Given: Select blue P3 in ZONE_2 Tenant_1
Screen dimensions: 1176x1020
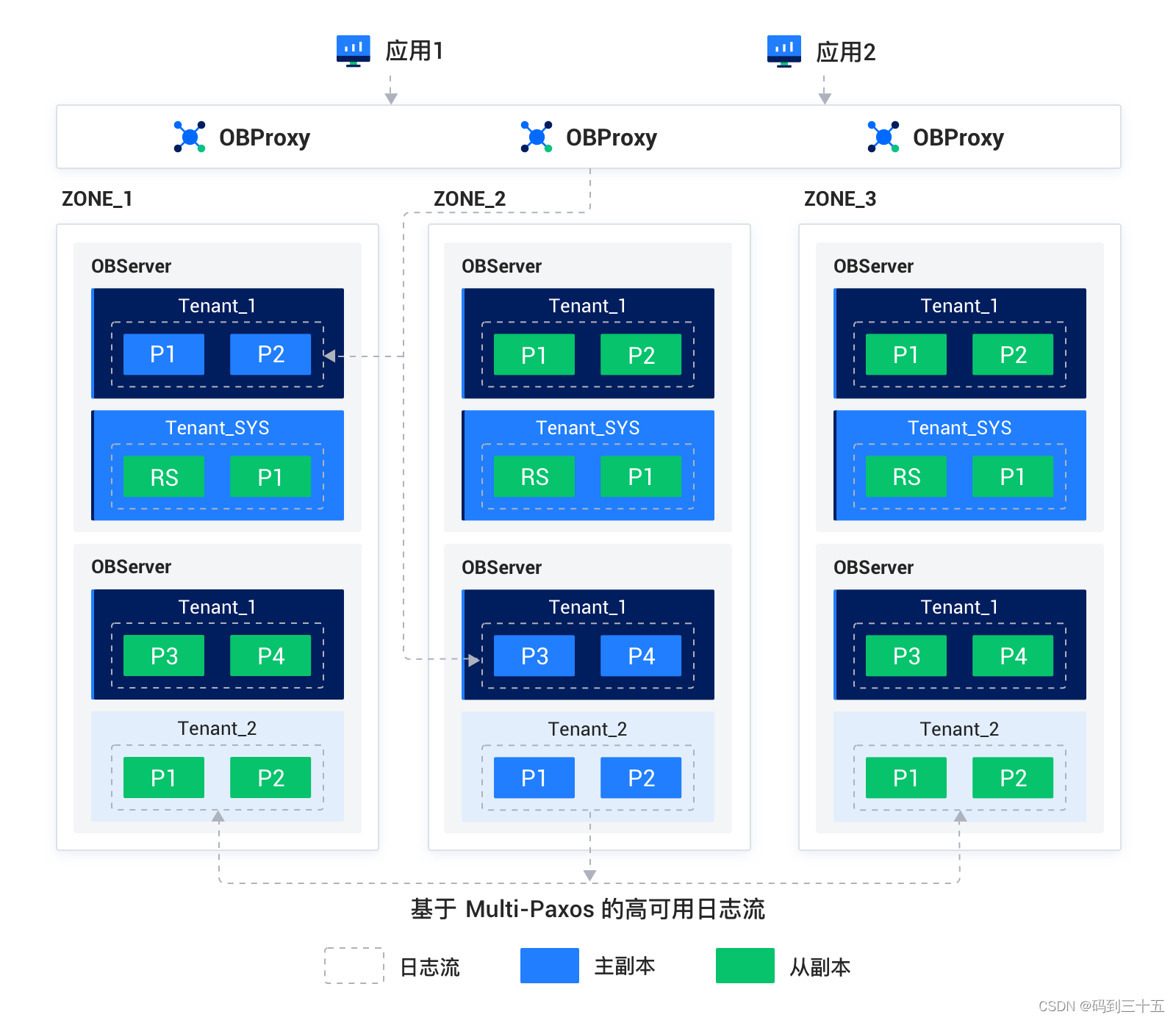Looking at the screenshot, I should (x=534, y=656).
